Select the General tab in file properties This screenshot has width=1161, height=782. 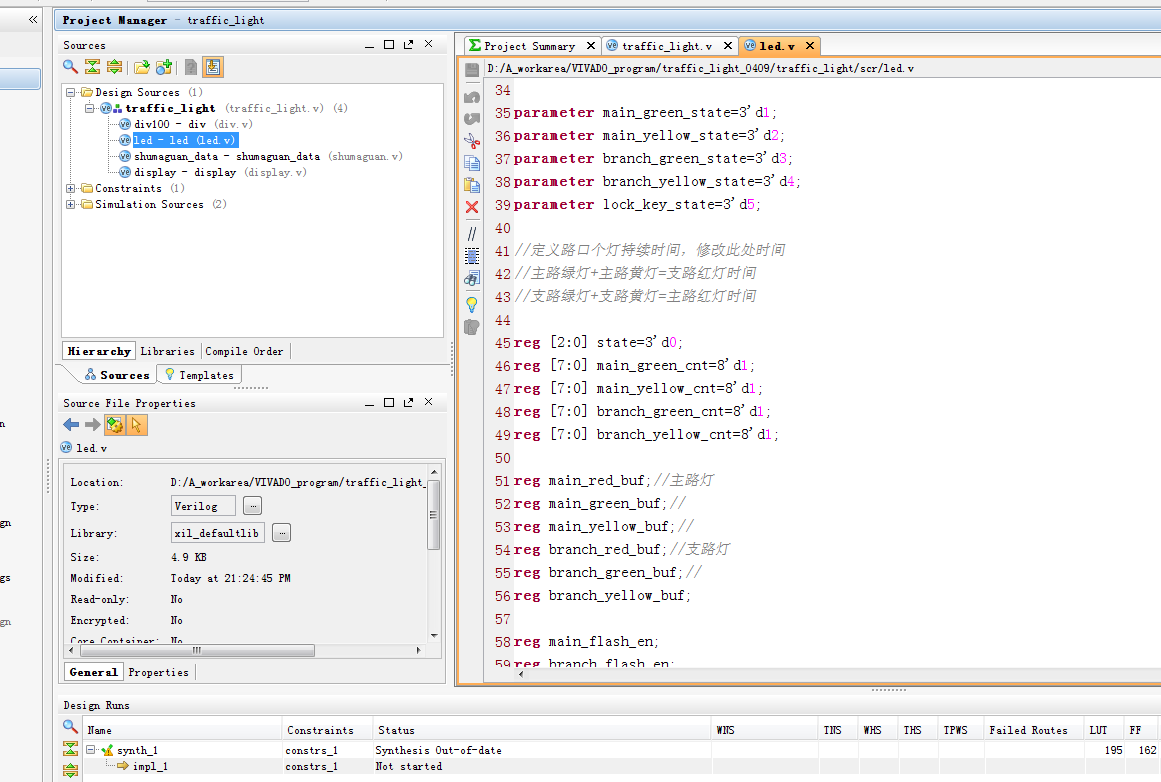[93, 672]
